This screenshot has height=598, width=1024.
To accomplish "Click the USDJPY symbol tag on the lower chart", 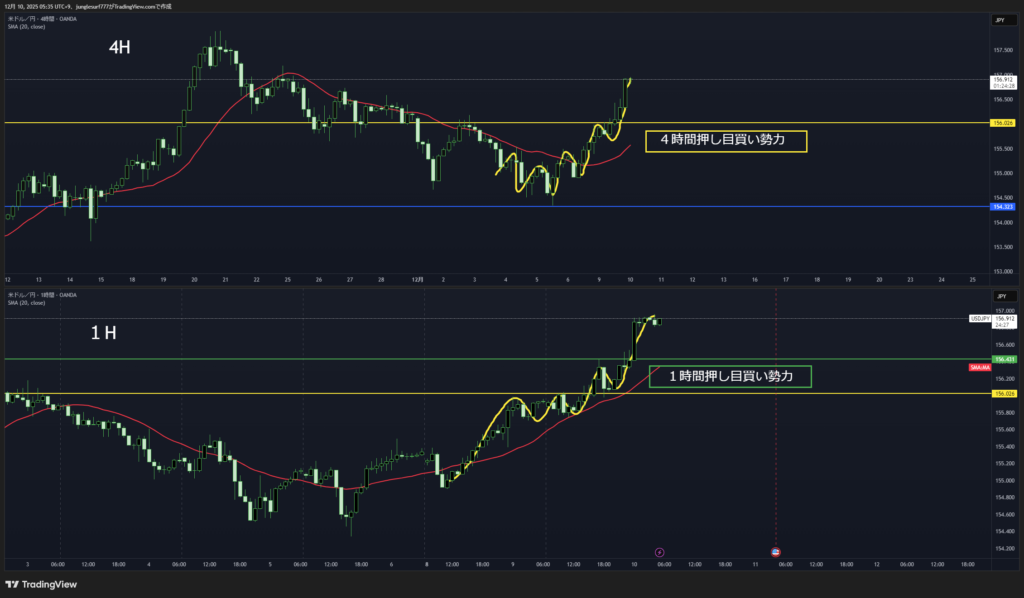I will (x=979, y=318).
